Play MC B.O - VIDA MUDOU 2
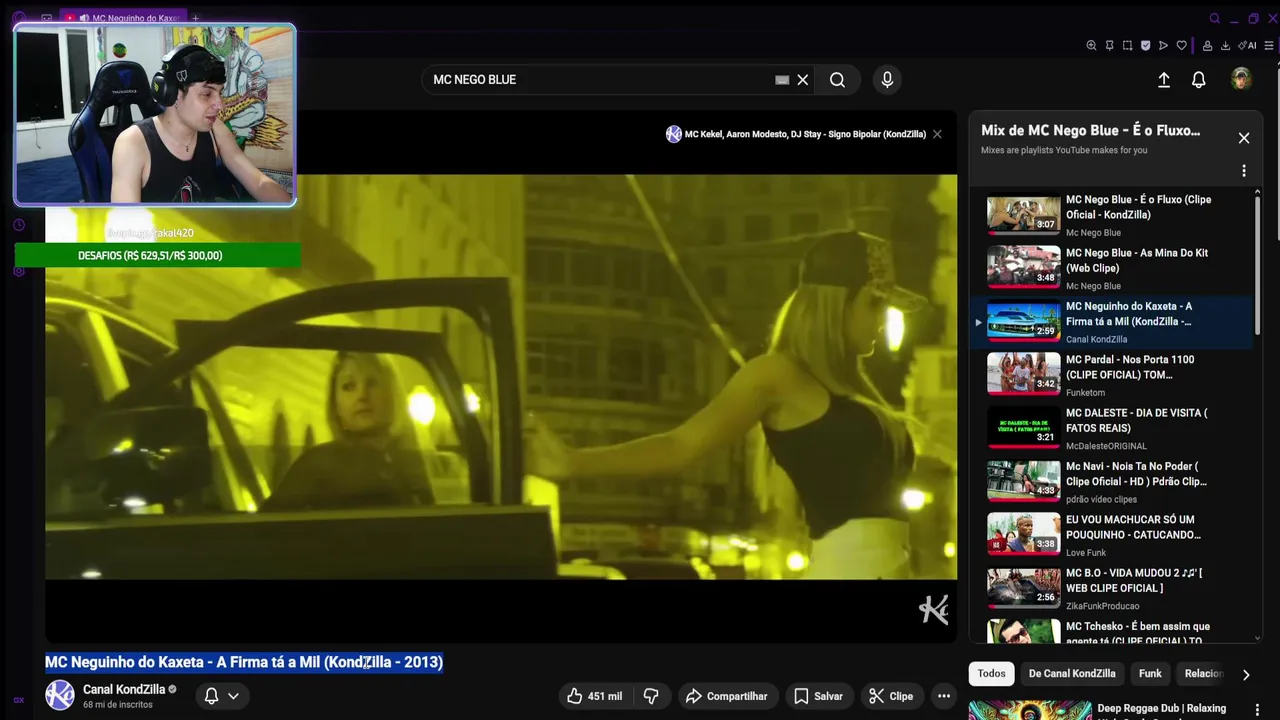This screenshot has width=1280, height=720. coord(1110,588)
